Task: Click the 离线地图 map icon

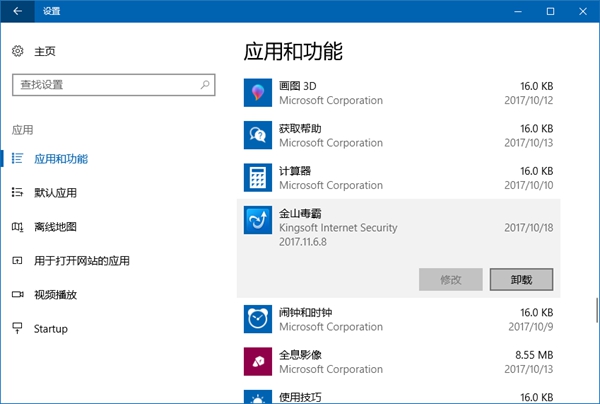Action: (x=17, y=227)
